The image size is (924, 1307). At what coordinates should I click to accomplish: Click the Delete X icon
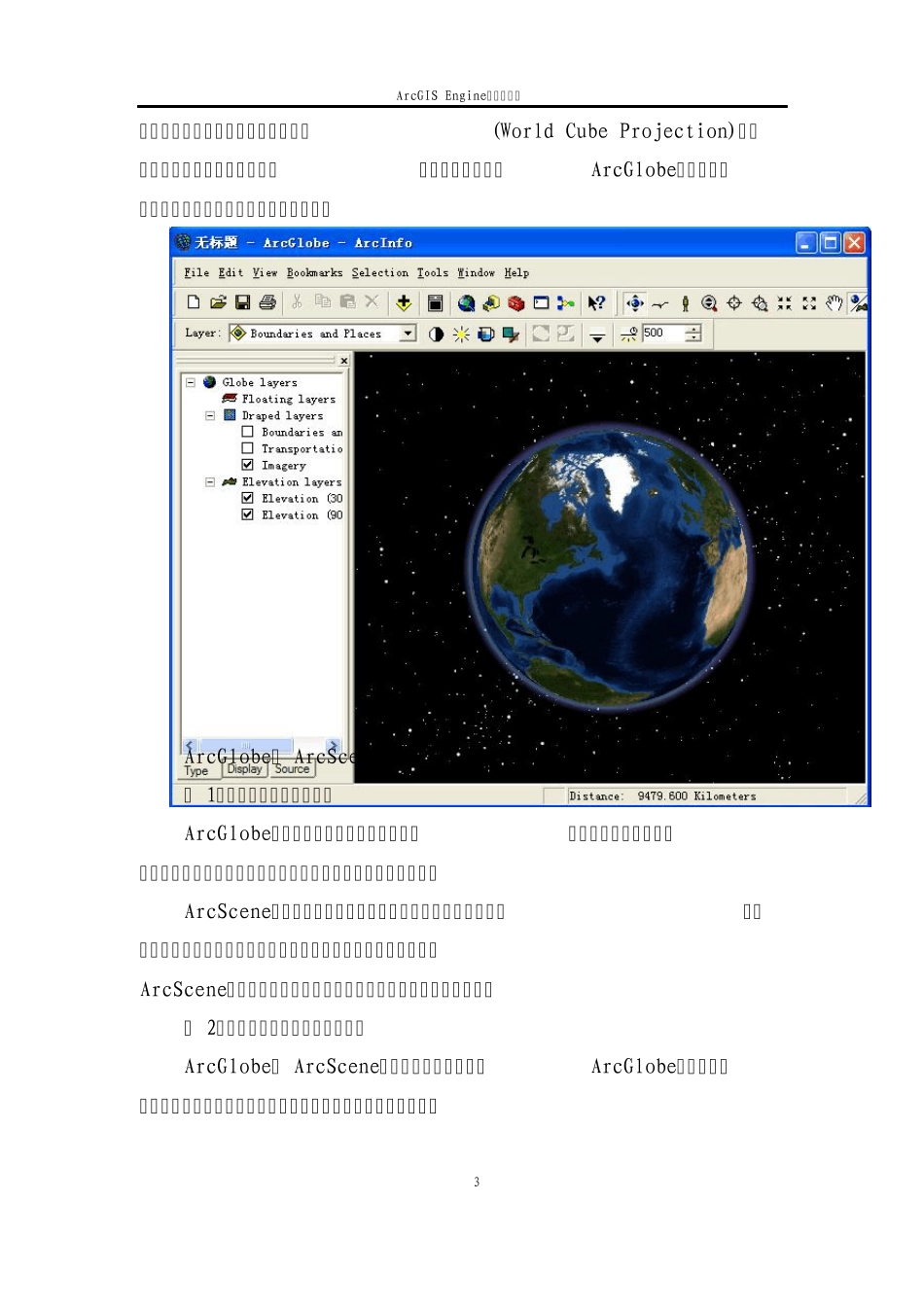[372, 302]
